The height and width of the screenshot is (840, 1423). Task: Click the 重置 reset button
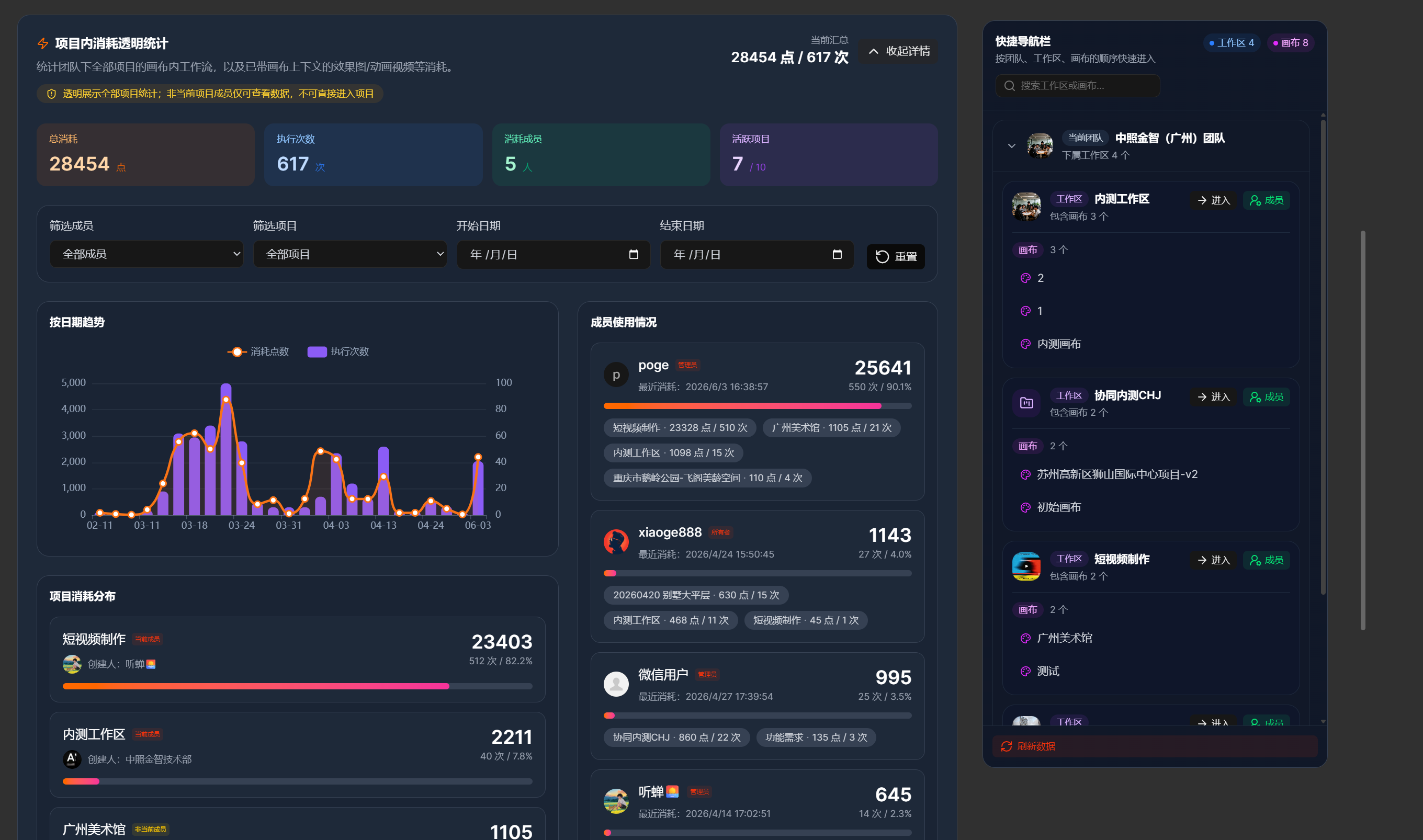click(896, 256)
